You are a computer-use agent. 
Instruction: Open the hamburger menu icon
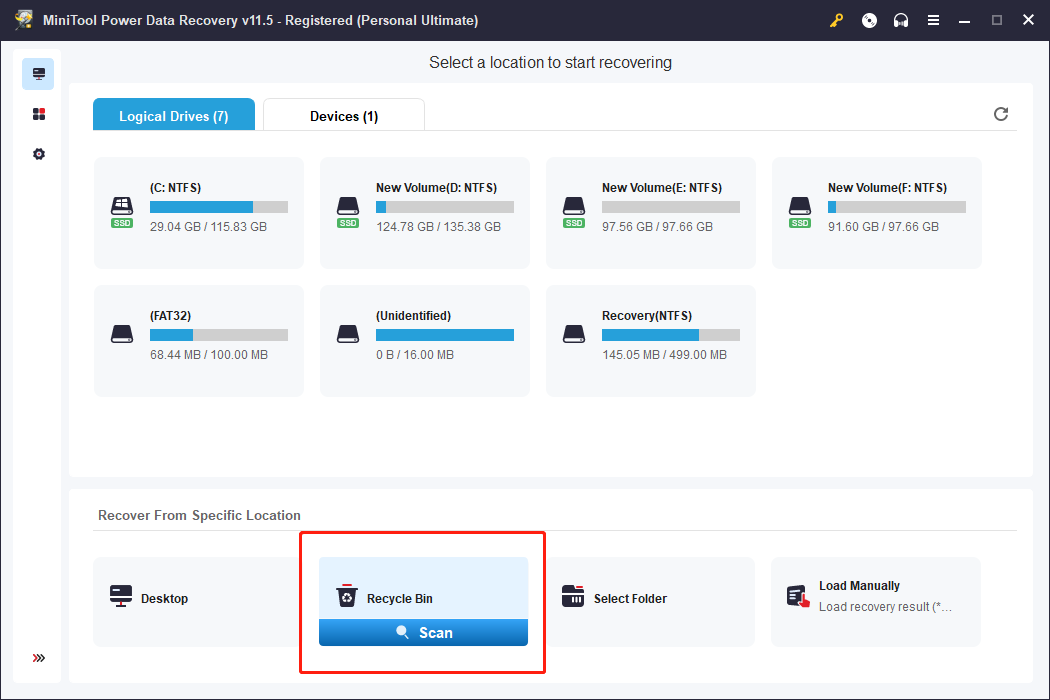(x=933, y=20)
